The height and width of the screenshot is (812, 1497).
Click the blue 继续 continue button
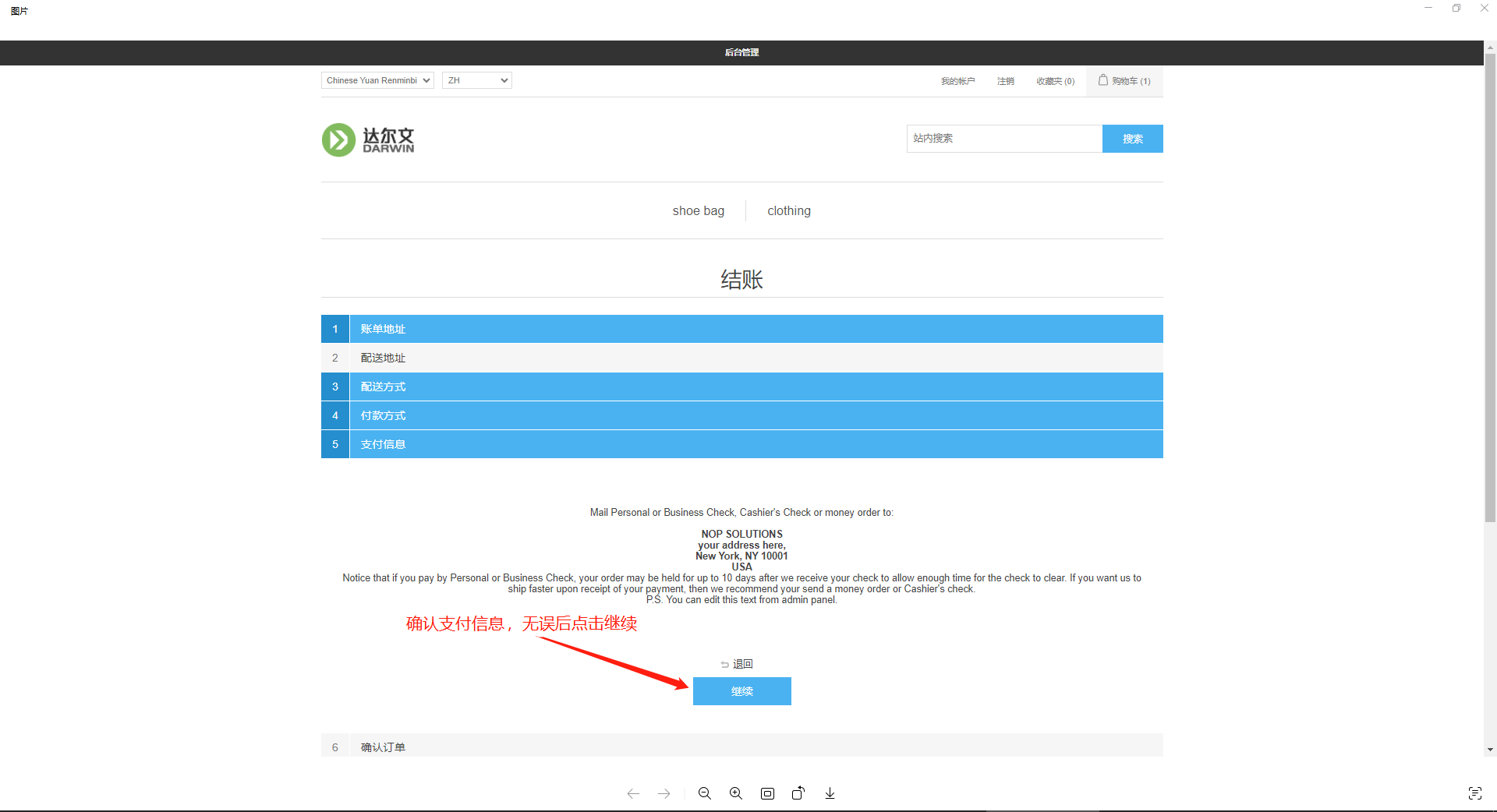click(x=741, y=691)
